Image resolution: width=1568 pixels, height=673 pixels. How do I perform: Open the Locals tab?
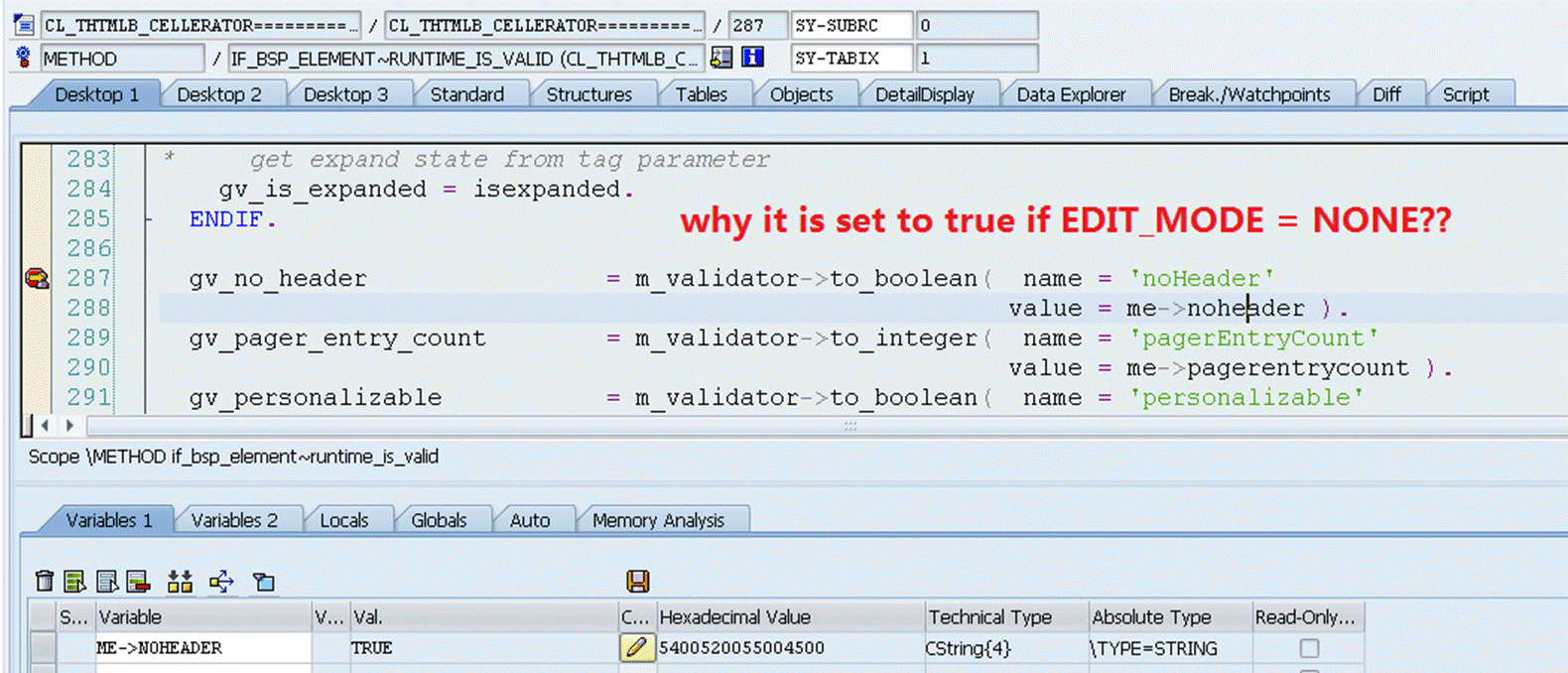pyautogui.click(x=343, y=520)
